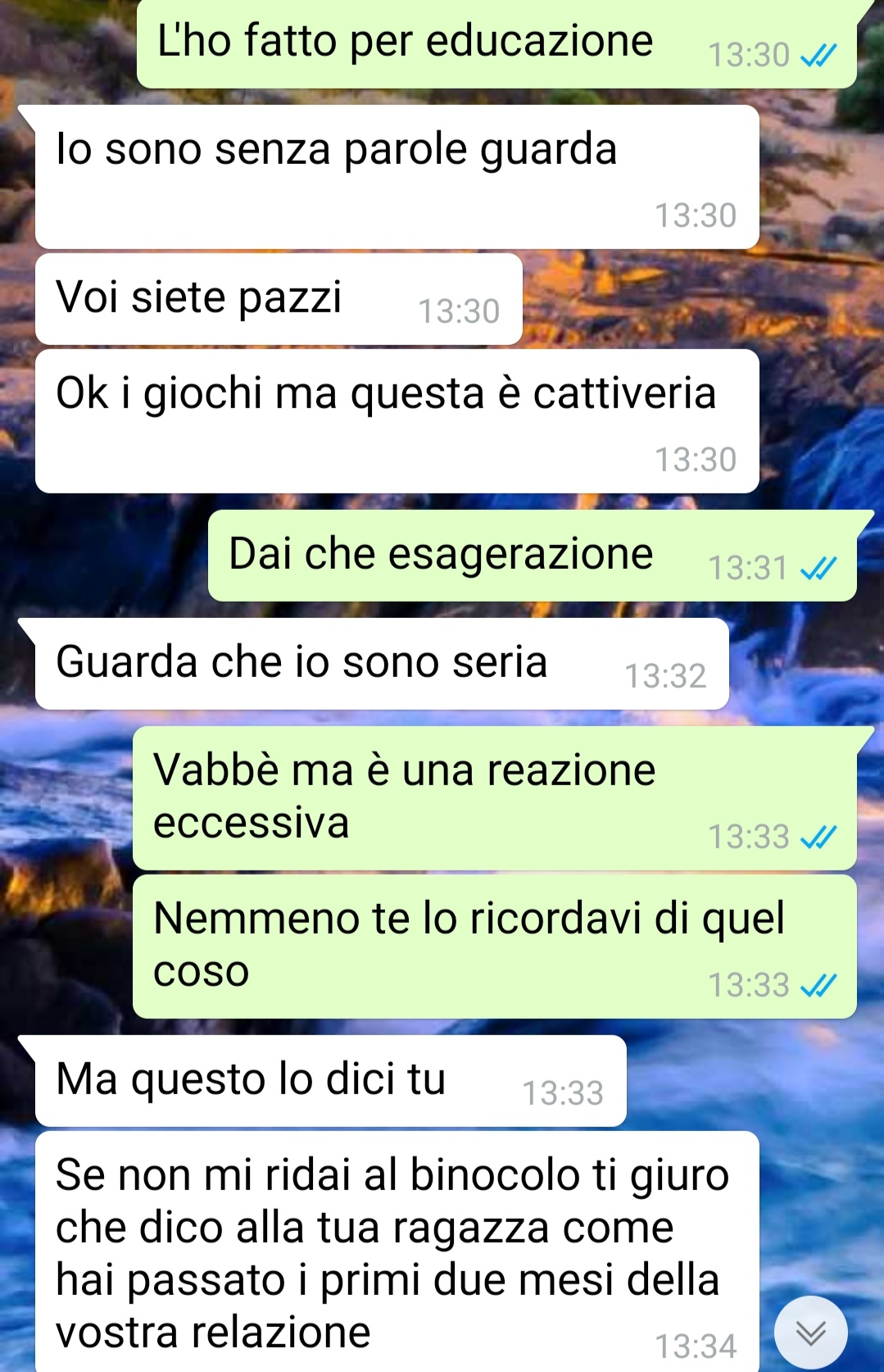This screenshot has width=884, height=1372.
Task: Select message 'Guarda che io sono seria'
Action: (382, 664)
